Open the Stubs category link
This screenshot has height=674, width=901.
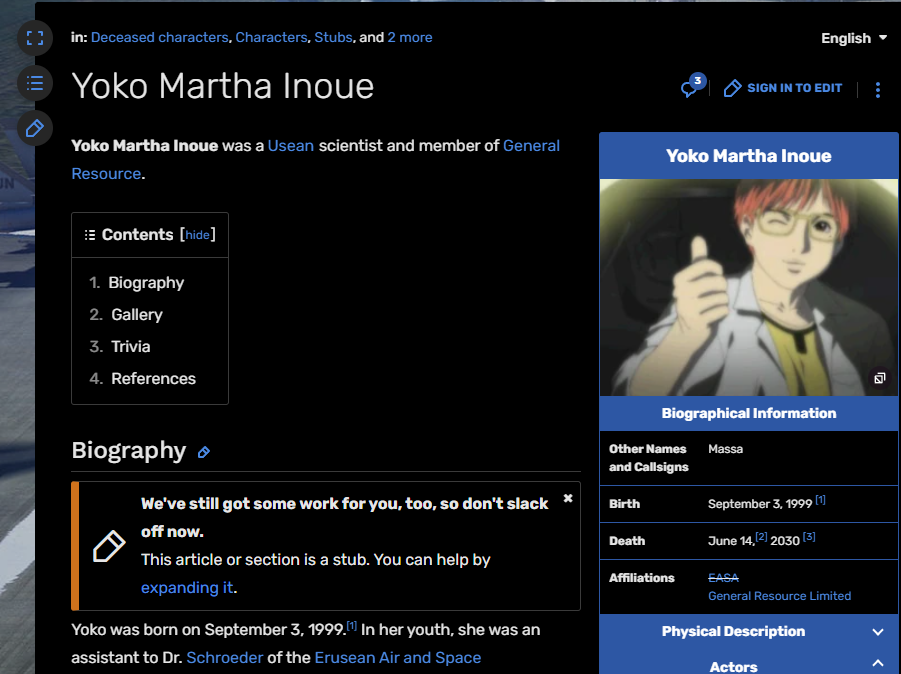(x=333, y=37)
